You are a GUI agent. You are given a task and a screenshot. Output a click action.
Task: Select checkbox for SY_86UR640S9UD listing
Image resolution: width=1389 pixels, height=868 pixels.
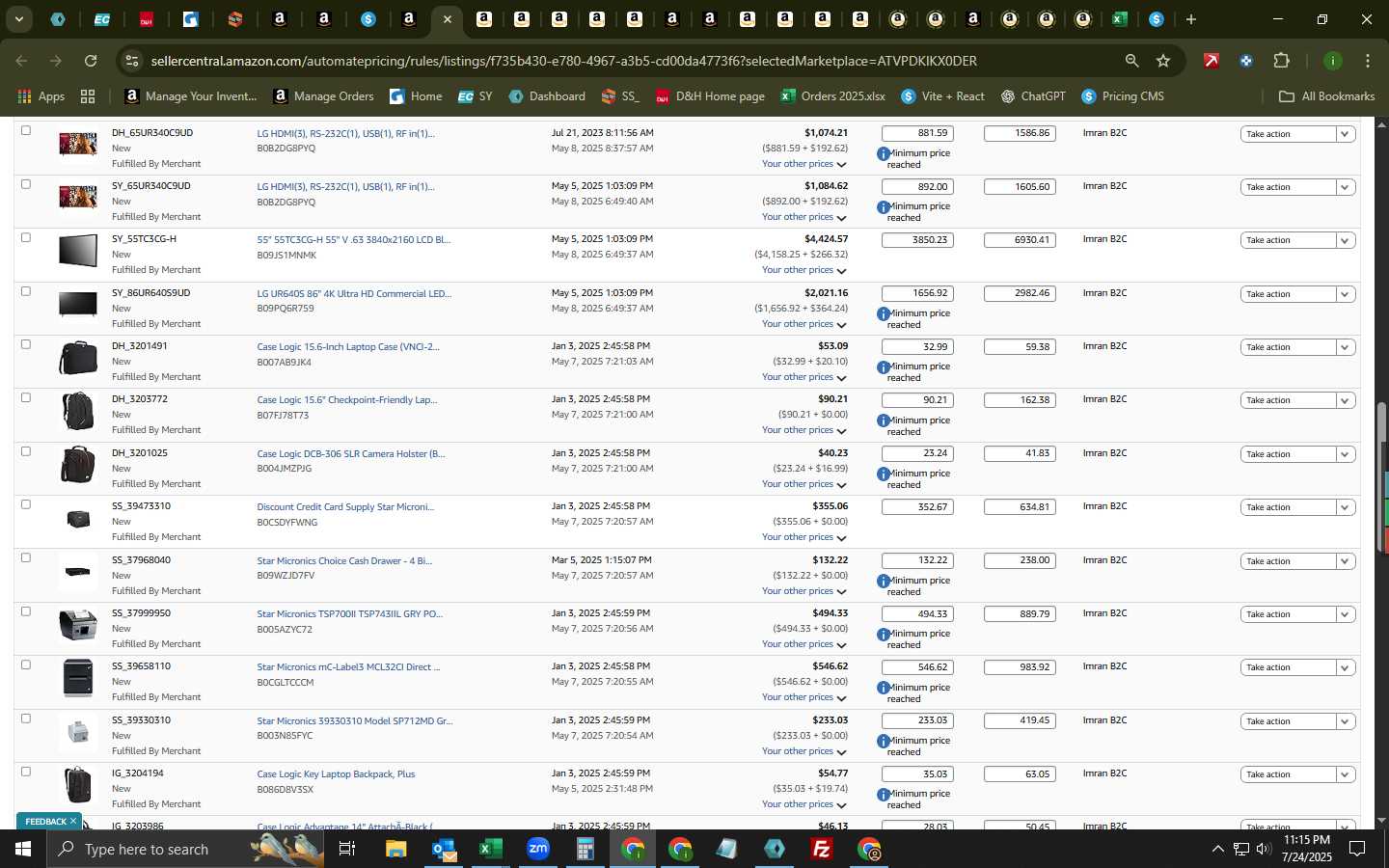pyautogui.click(x=26, y=290)
